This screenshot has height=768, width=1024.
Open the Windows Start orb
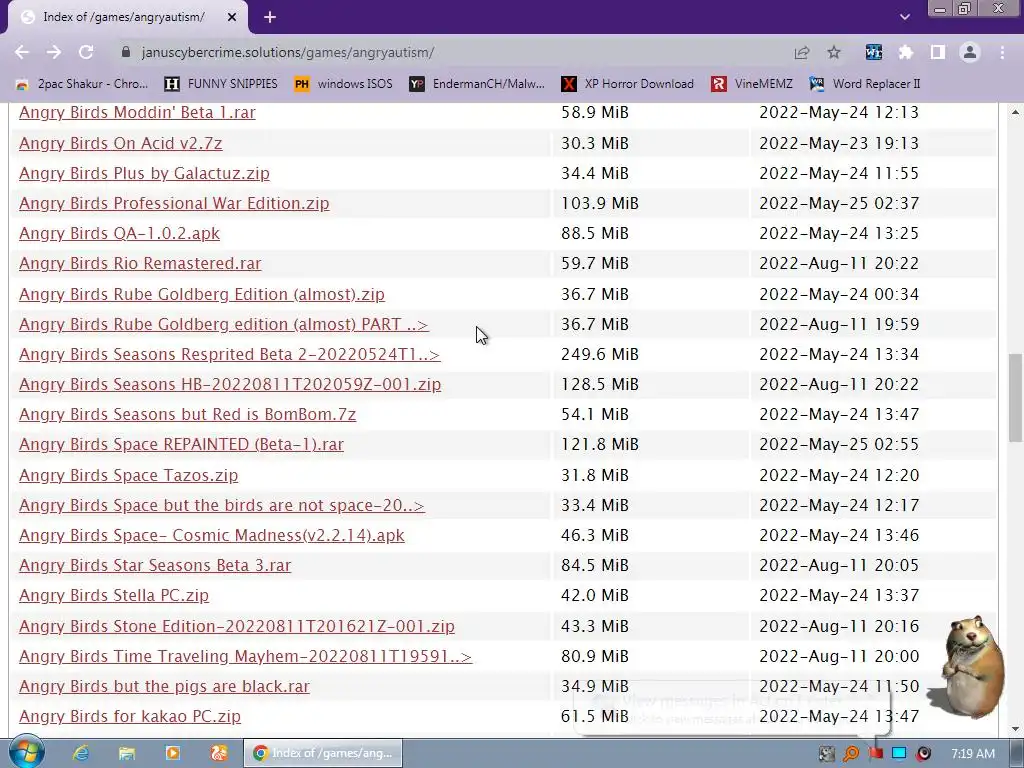tap(25, 753)
